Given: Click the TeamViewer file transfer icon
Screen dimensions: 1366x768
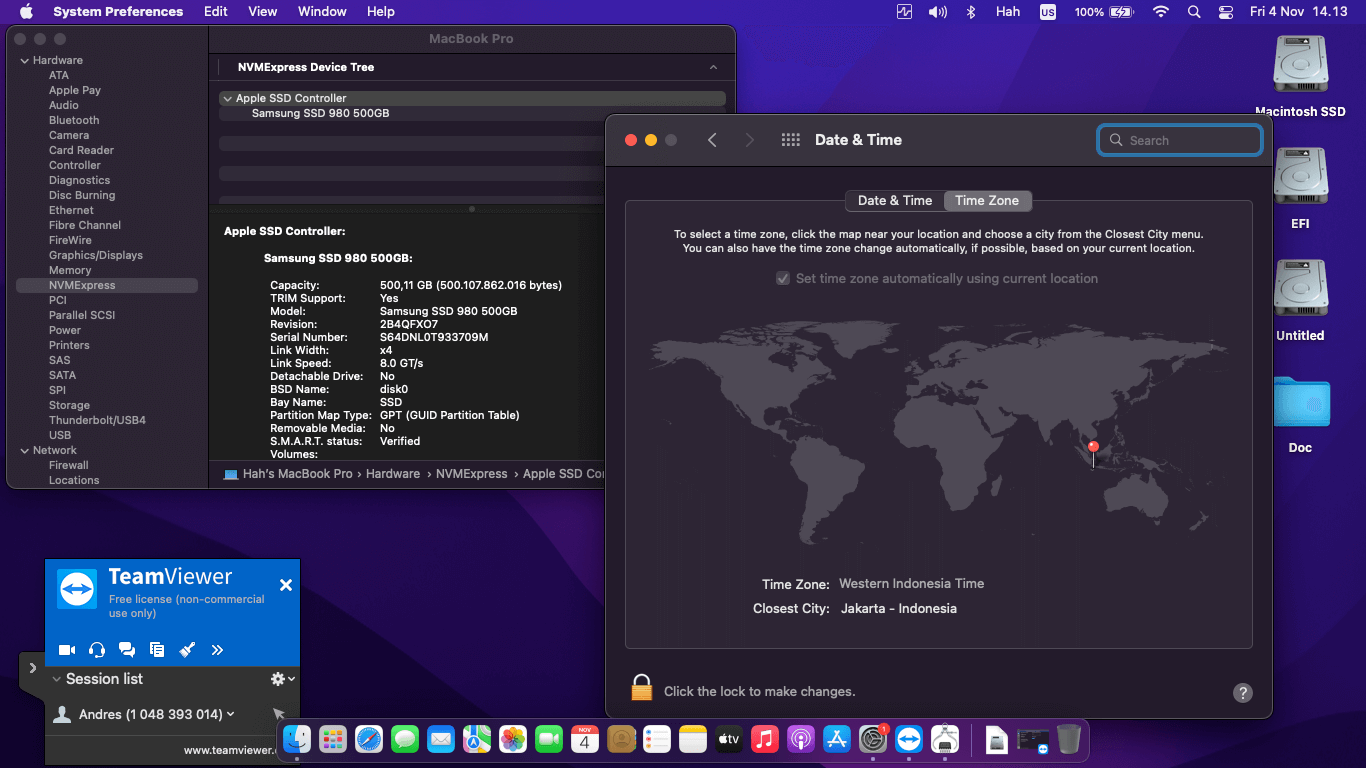Looking at the screenshot, I should 157,650.
